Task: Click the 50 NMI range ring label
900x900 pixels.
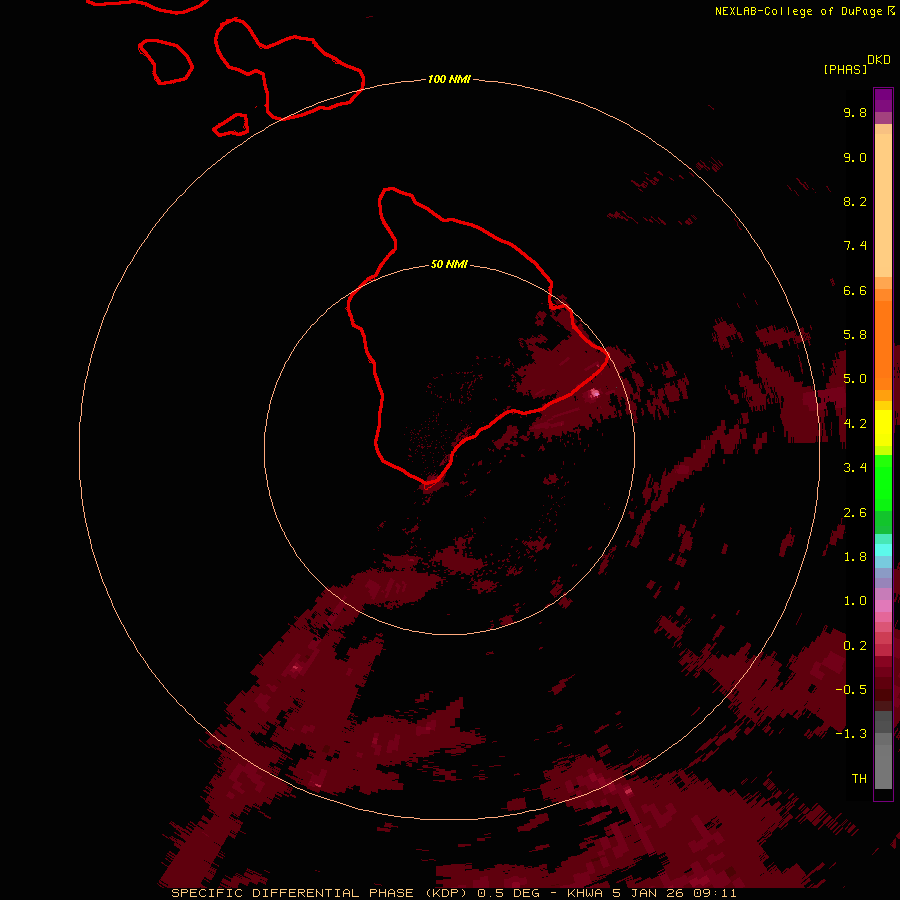Action: point(449,264)
